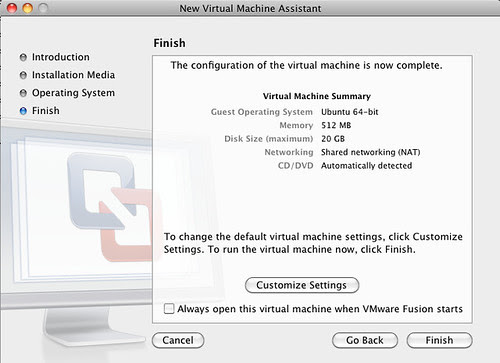
Task: Open Customize Settings
Action: [302, 285]
